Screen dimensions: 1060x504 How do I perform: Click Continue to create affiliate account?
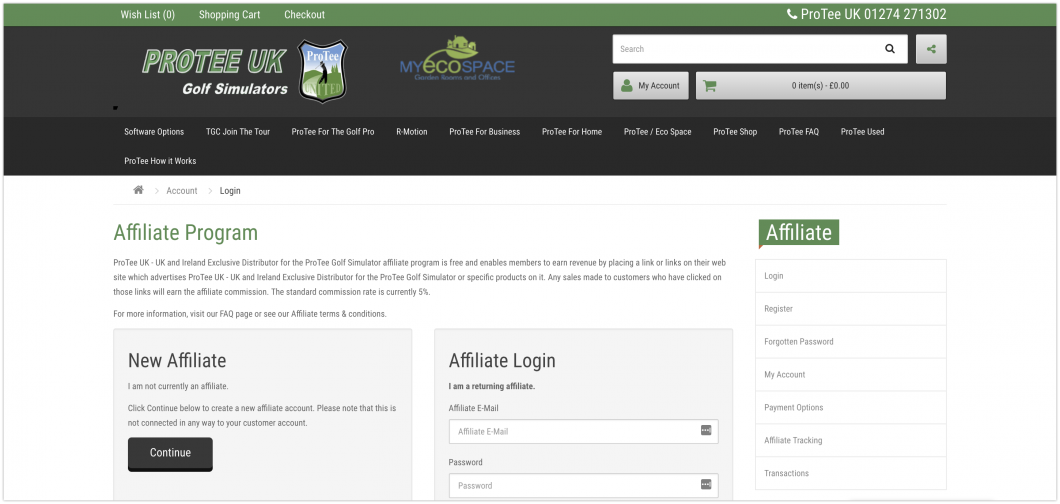click(170, 453)
